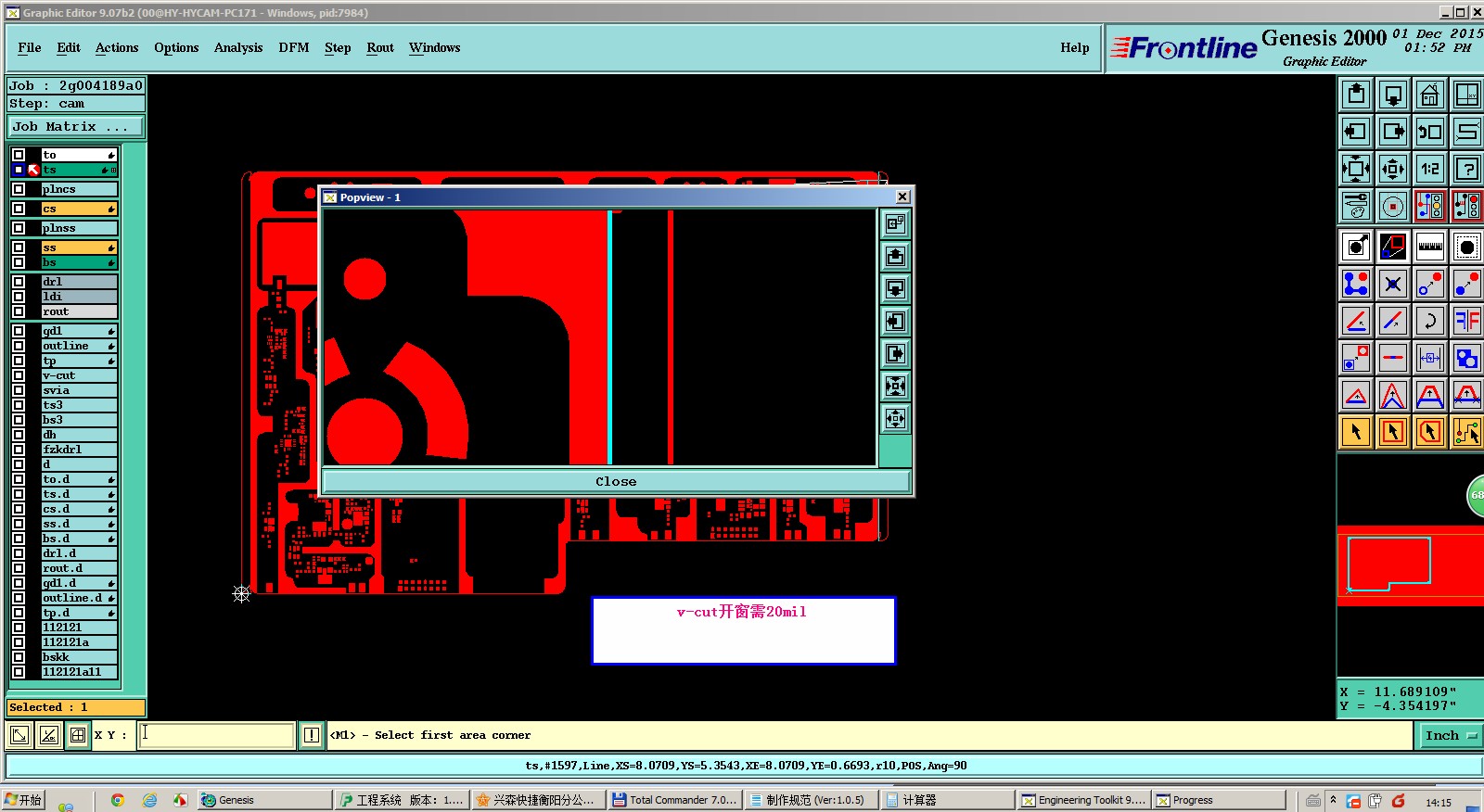Select the pan up arrow tool
Image resolution: width=1484 pixels, height=812 pixels.
(x=1356, y=95)
